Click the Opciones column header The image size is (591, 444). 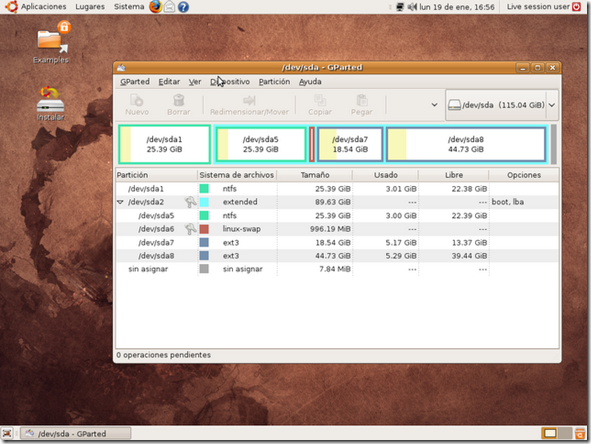(x=524, y=175)
